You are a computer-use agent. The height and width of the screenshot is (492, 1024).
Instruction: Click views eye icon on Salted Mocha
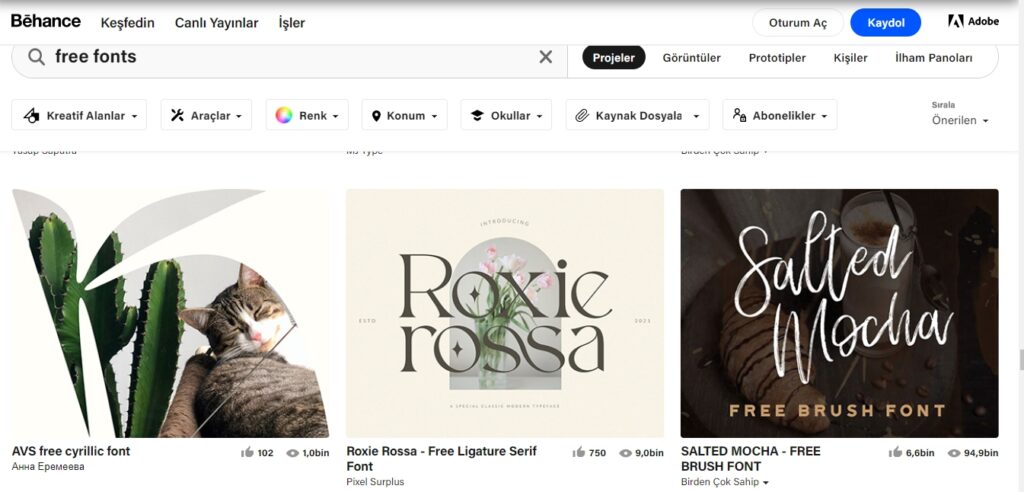coord(954,453)
